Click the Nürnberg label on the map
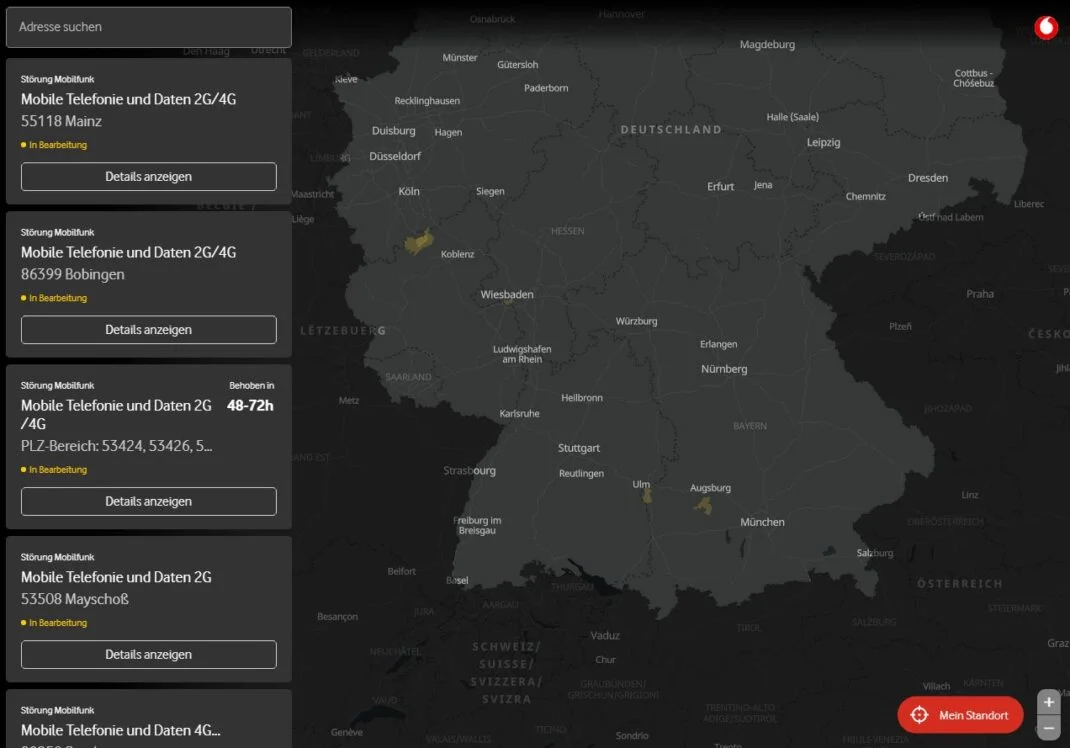Image resolution: width=1070 pixels, height=748 pixels. (x=724, y=369)
